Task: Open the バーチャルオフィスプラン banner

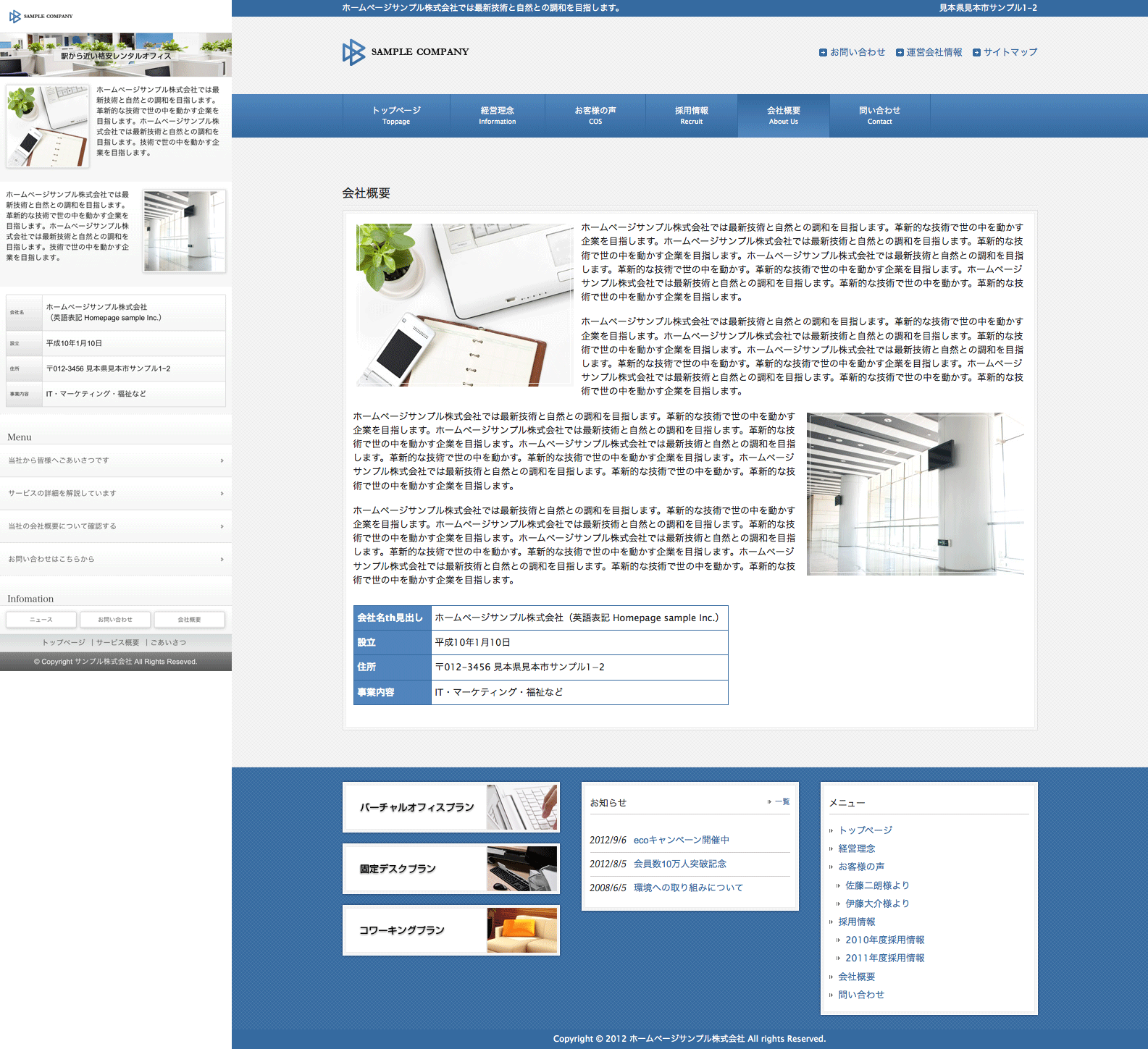Action: click(x=451, y=807)
